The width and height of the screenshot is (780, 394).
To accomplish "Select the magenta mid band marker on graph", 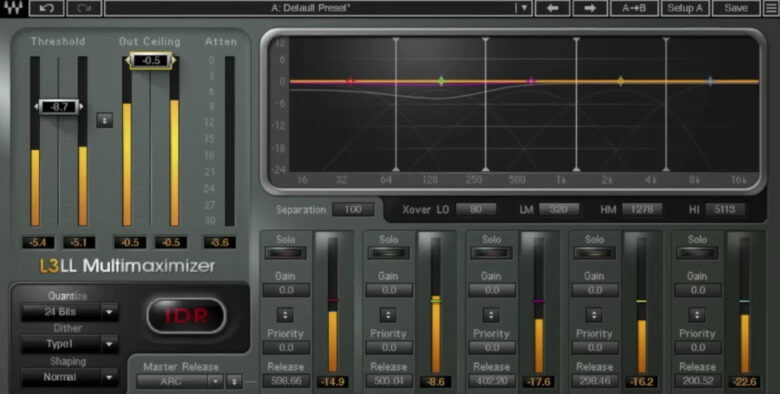I will pyautogui.click(x=531, y=81).
